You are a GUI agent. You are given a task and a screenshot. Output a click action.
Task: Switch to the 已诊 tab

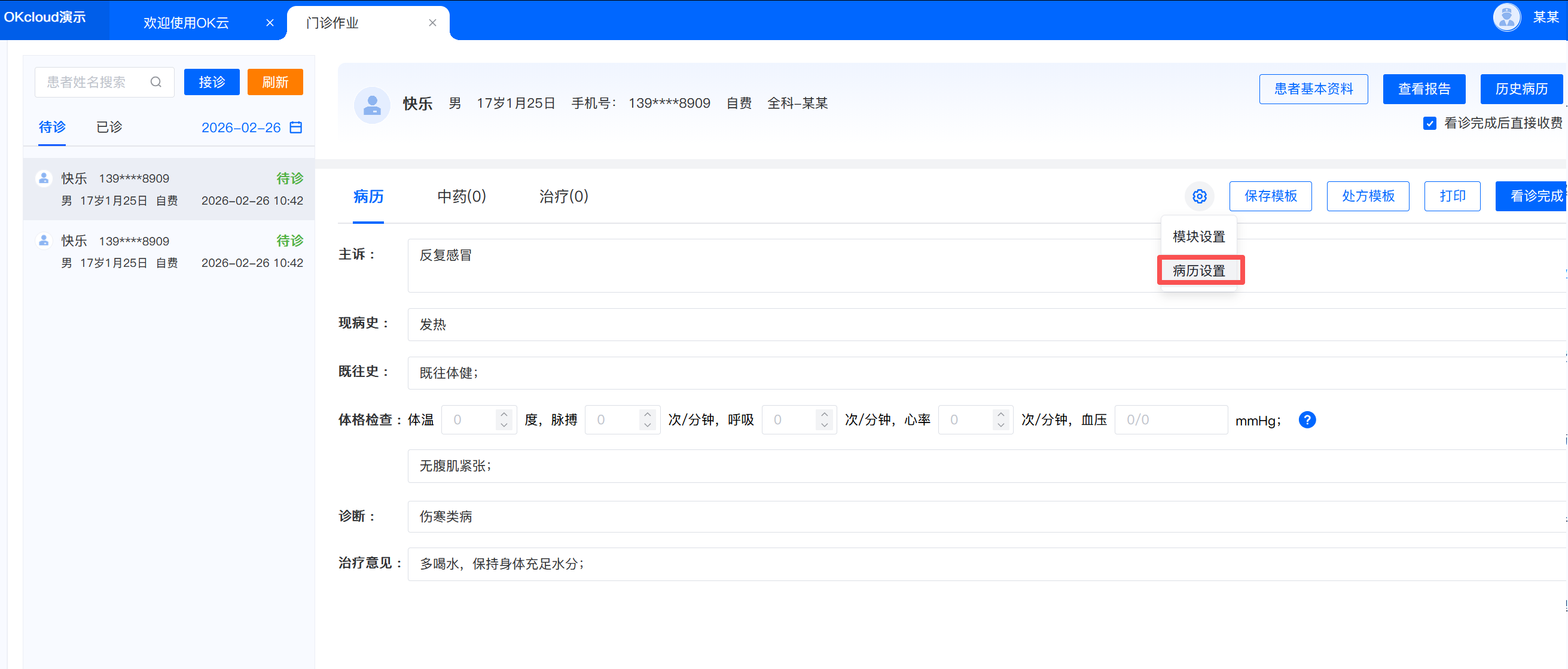(x=109, y=127)
